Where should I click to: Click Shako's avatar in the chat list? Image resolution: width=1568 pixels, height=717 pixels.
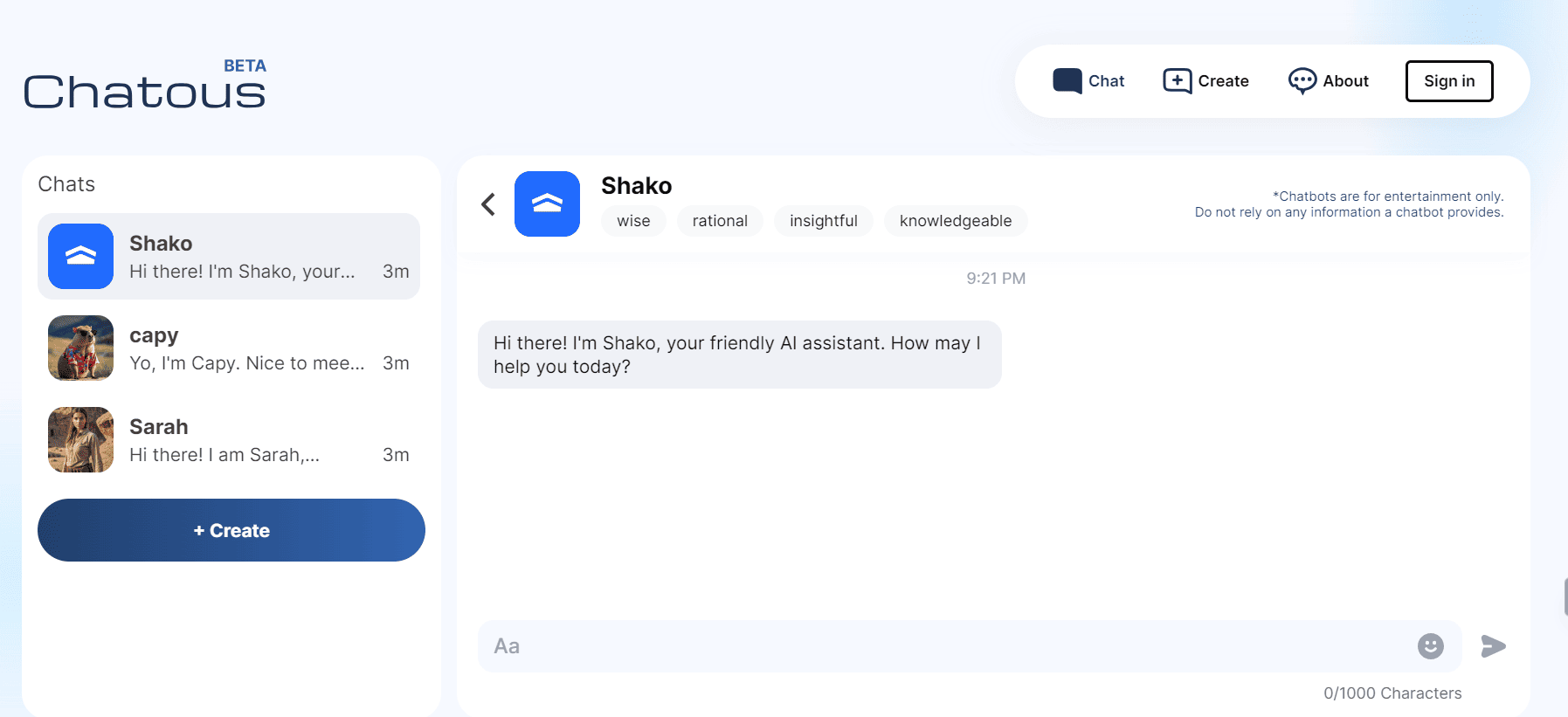[x=80, y=256]
